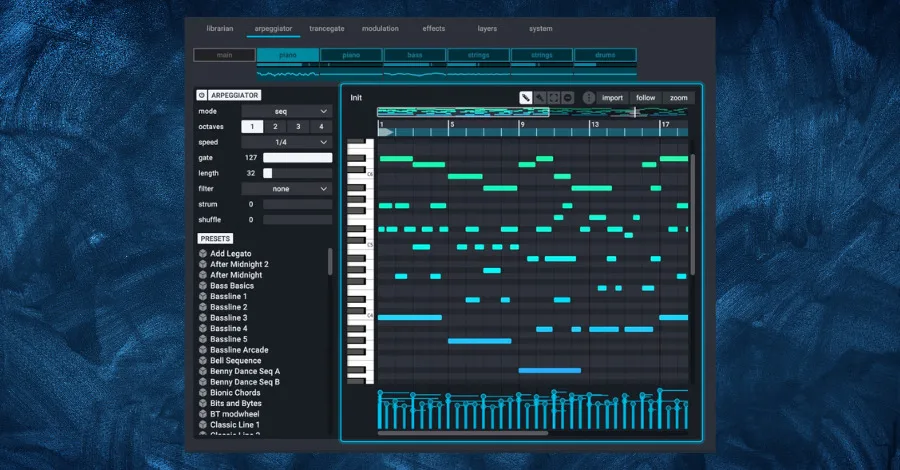
Task: Set octaves to 4
Action: pyautogui.click(x=321, y=127)
